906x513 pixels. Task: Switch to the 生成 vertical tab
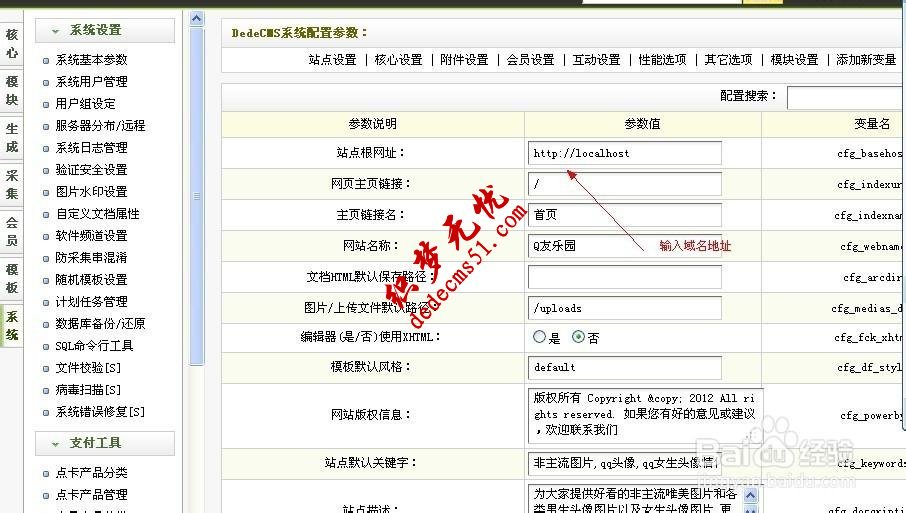tap(12, 137)
